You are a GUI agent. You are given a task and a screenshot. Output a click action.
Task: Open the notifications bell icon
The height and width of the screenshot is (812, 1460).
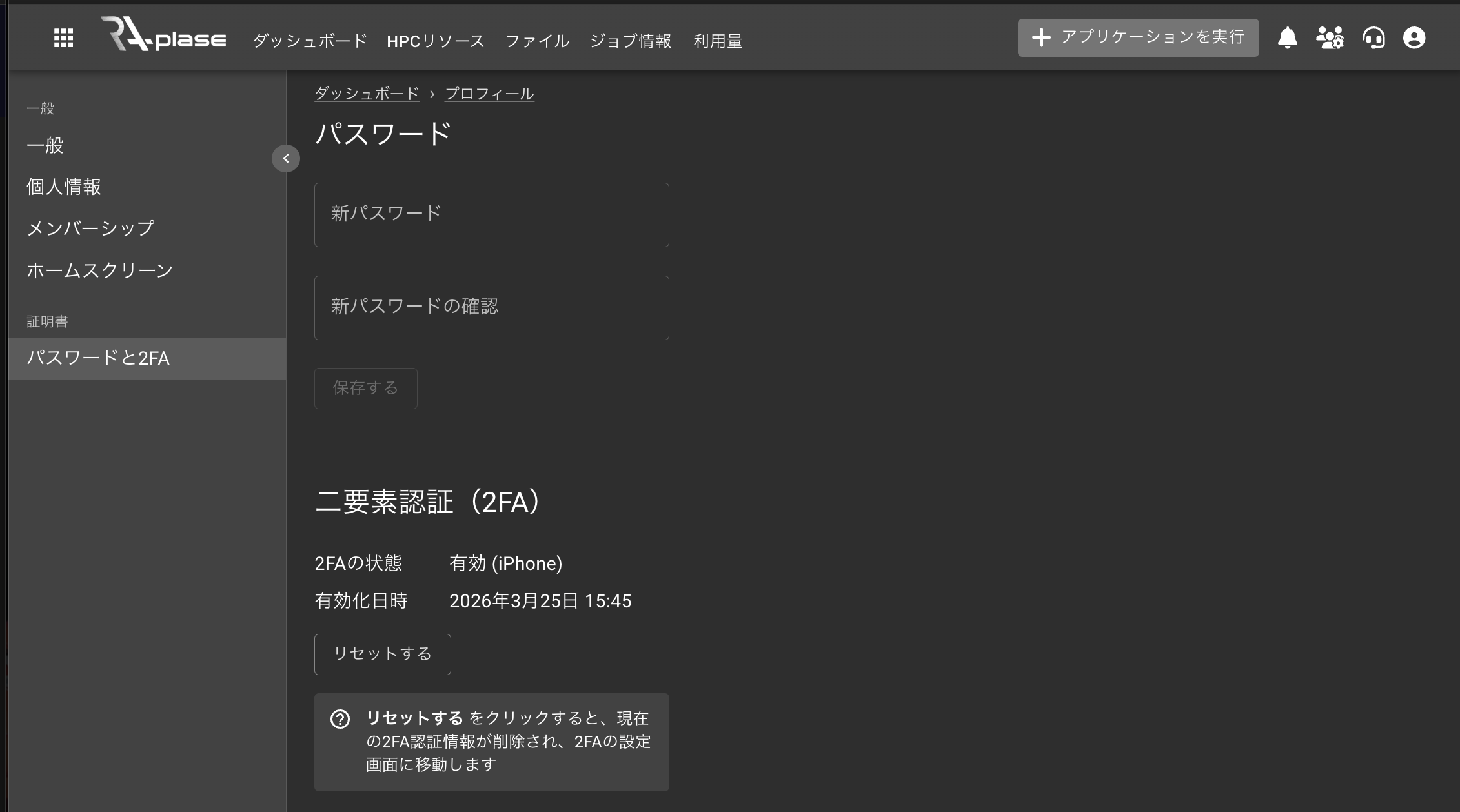(1287, 38)
